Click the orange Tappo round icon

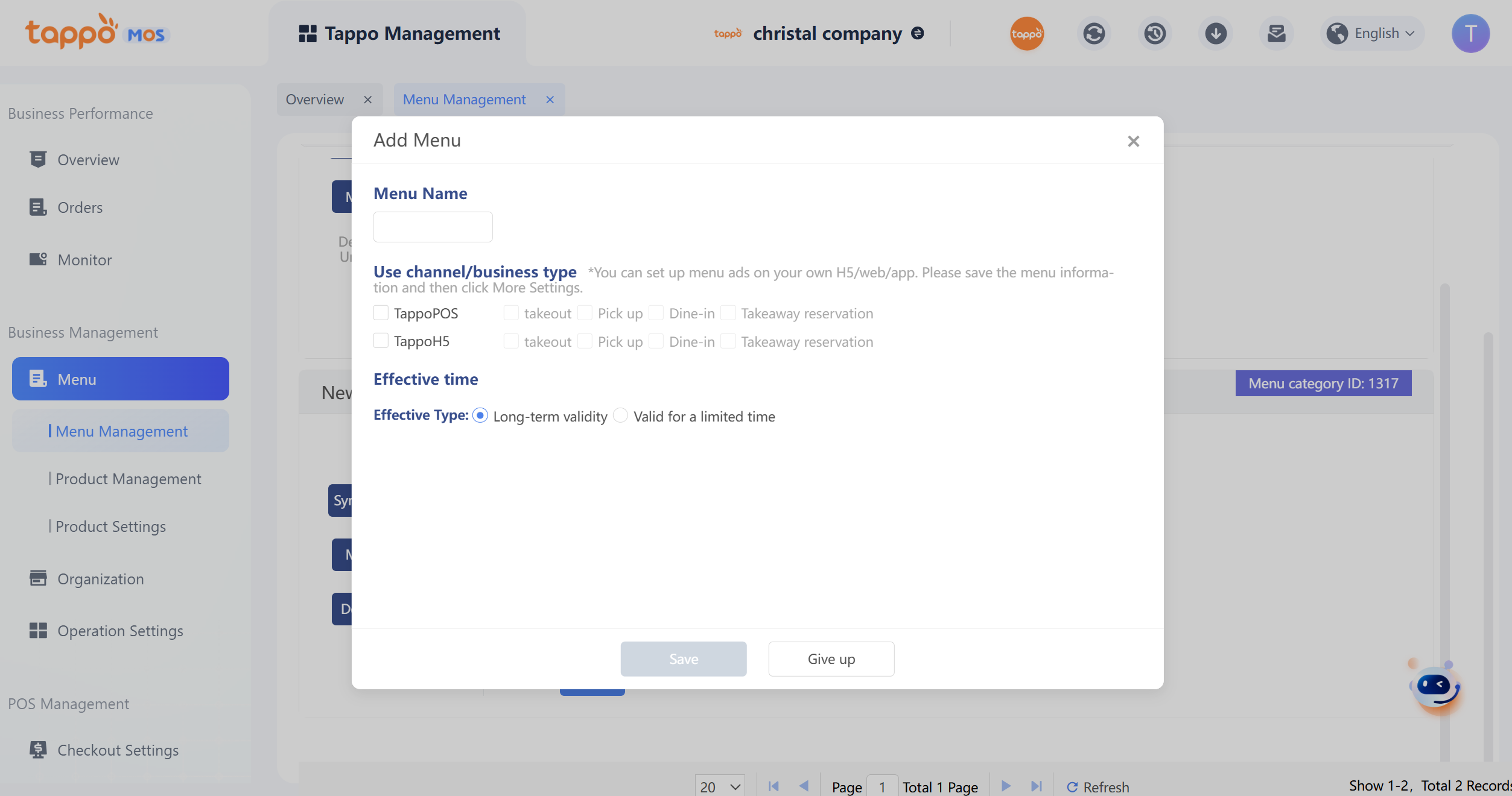[x=1026, y=34]
